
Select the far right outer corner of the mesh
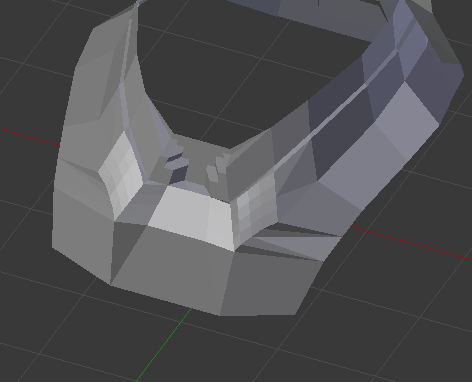(463, 75)
